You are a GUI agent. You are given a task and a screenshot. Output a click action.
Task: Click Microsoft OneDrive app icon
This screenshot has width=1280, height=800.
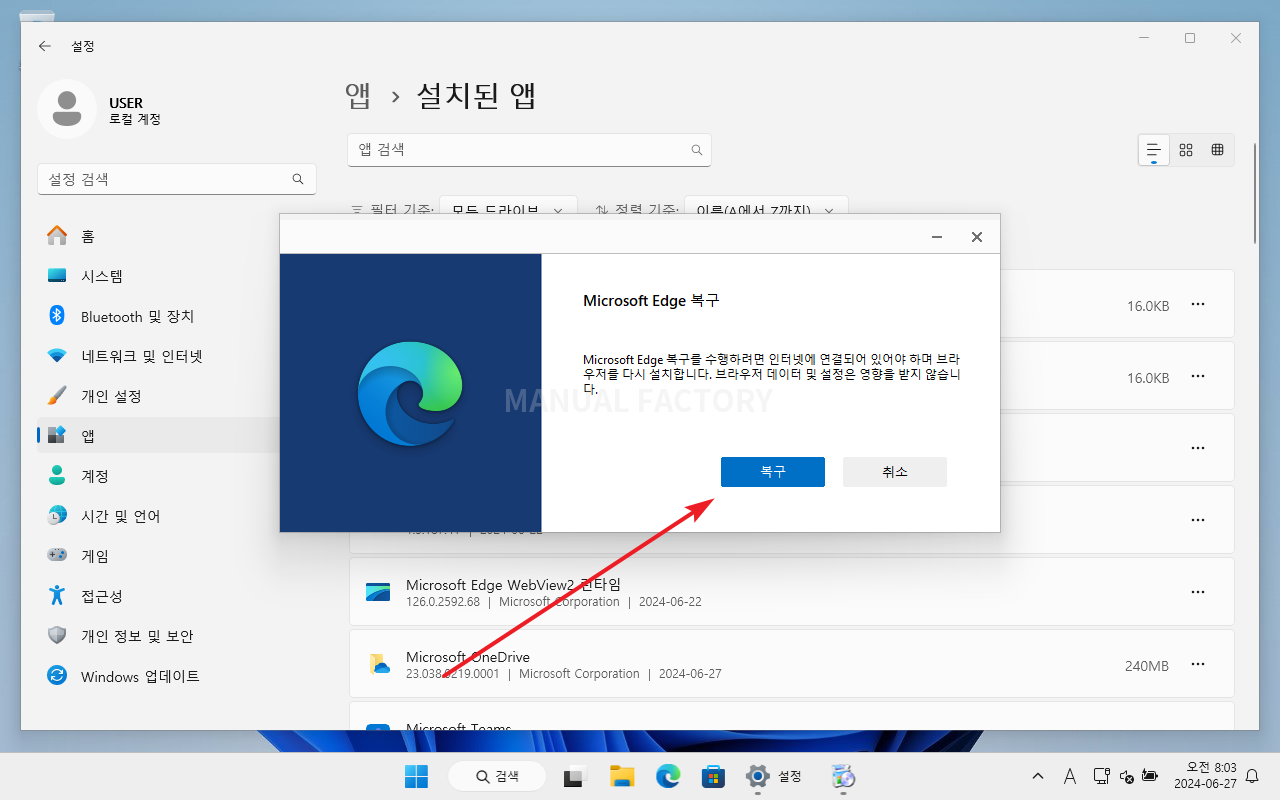378,664
